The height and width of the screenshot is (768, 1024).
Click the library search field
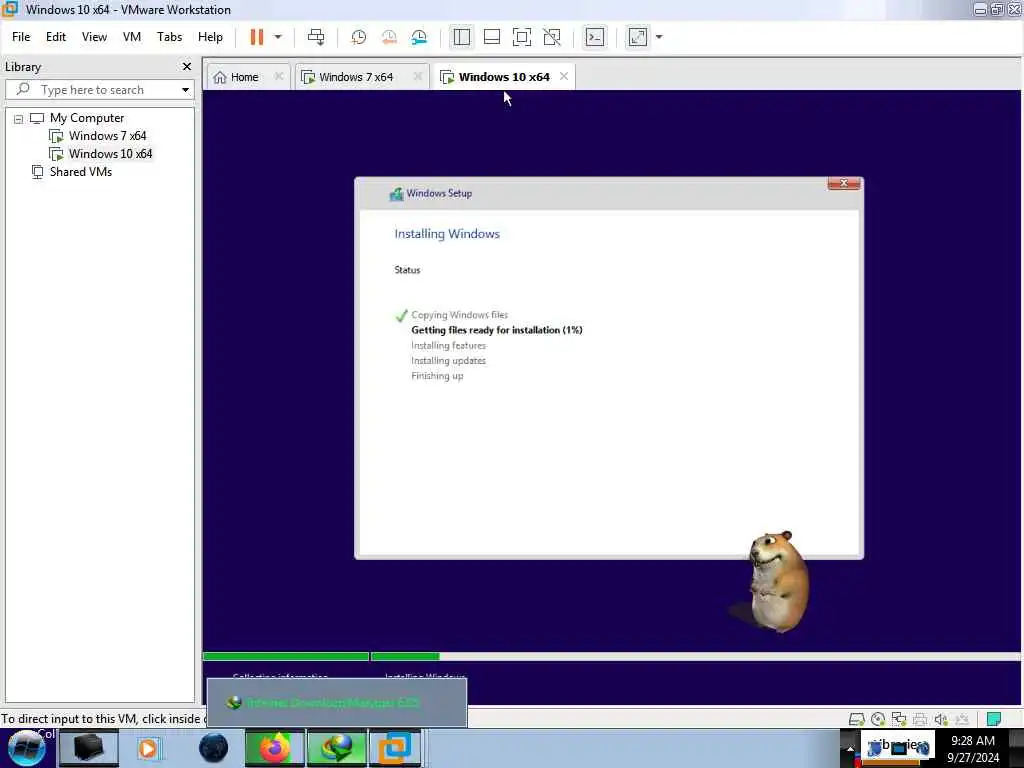tap(98, 89)
